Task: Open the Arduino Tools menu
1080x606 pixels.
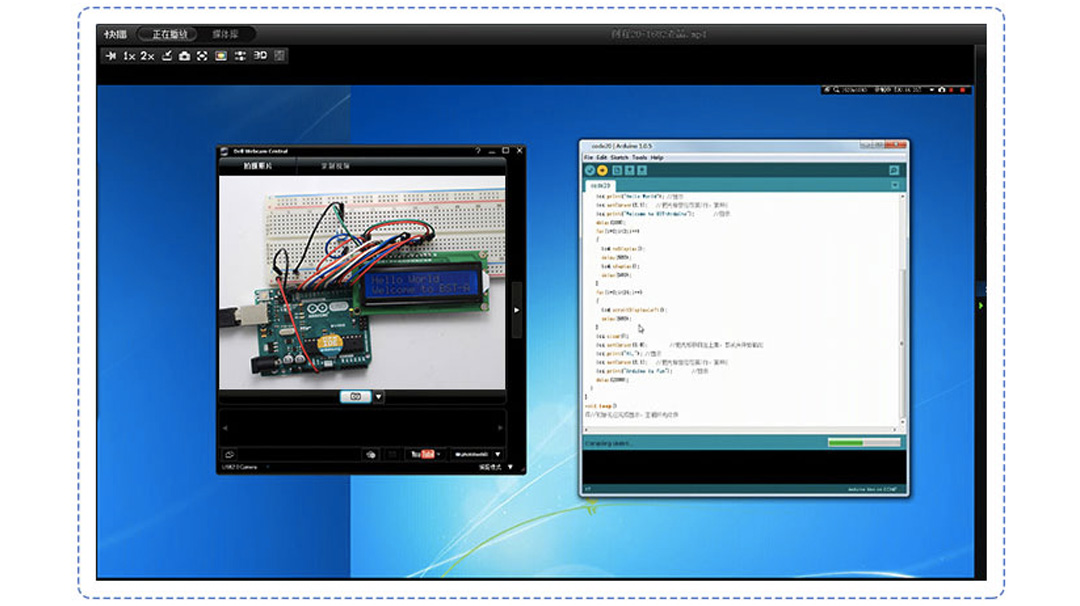Action: coord(640,158)
